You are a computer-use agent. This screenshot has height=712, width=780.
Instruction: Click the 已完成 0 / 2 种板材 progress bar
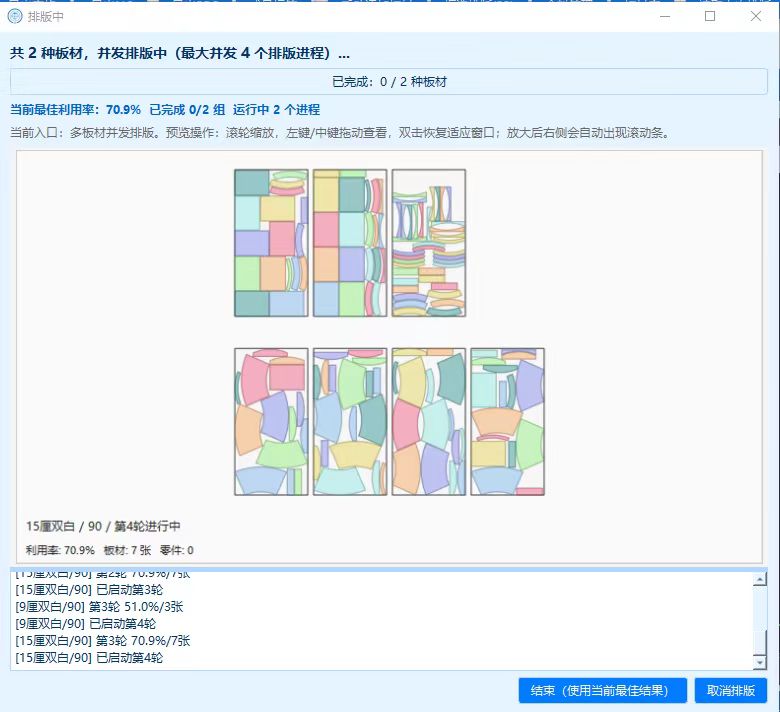389,82
